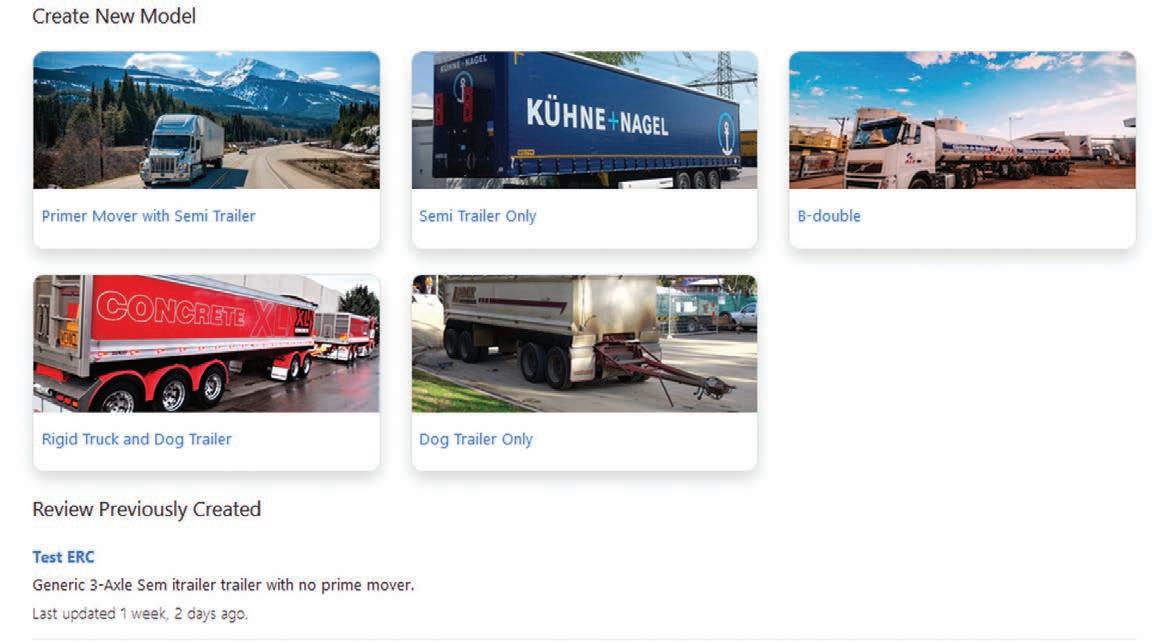This screenshot has width=1165, height=642.
Task: Click the mountain highway truck thumbnail
Action: pyautogui.click(x=207, y=120)
